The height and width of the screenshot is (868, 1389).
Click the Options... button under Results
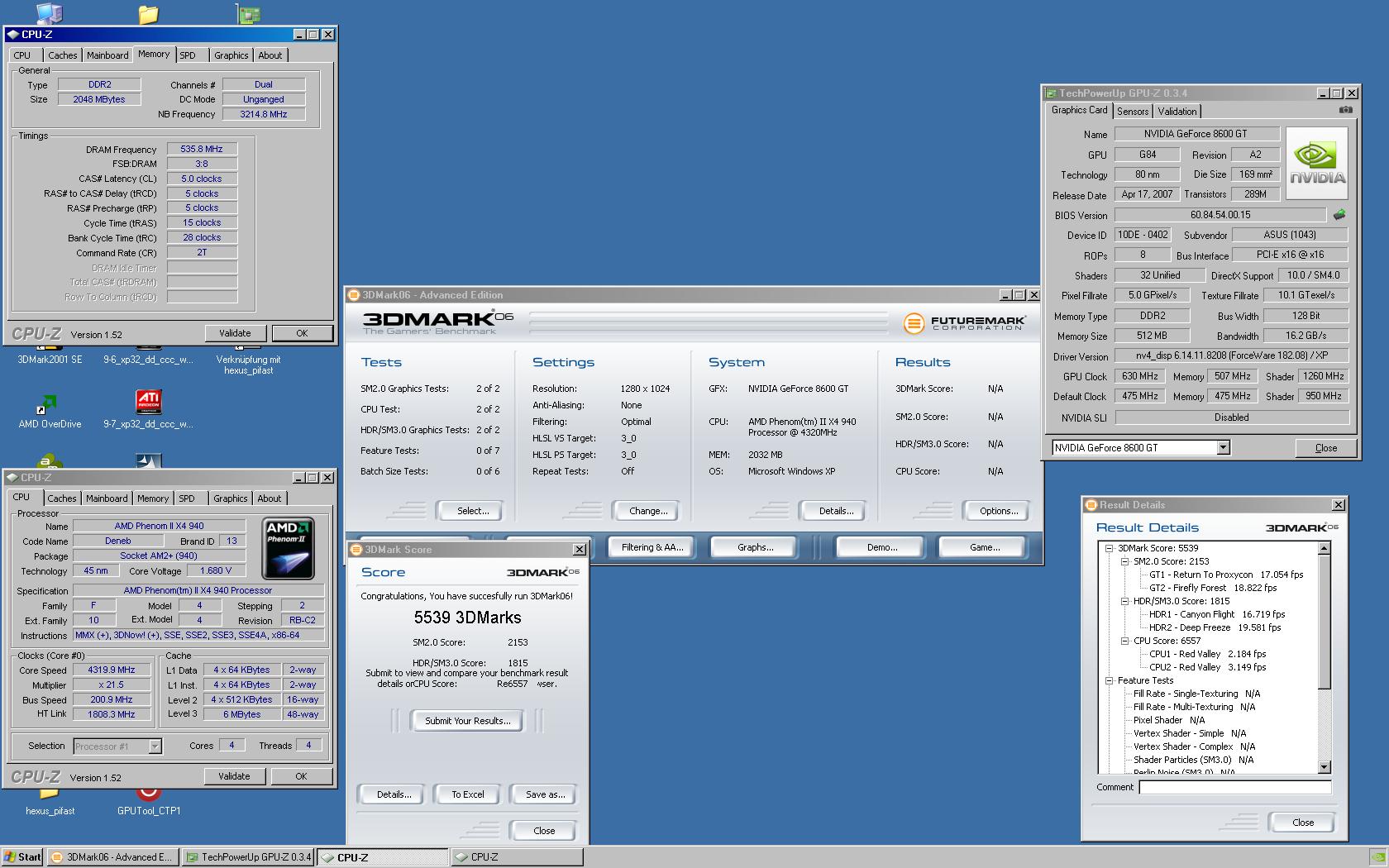[999, 511]
